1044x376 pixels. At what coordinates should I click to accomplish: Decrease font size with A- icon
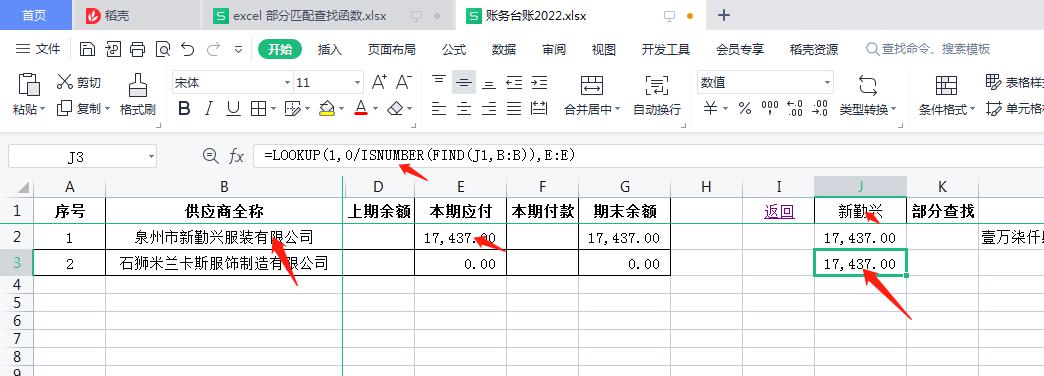403,83
